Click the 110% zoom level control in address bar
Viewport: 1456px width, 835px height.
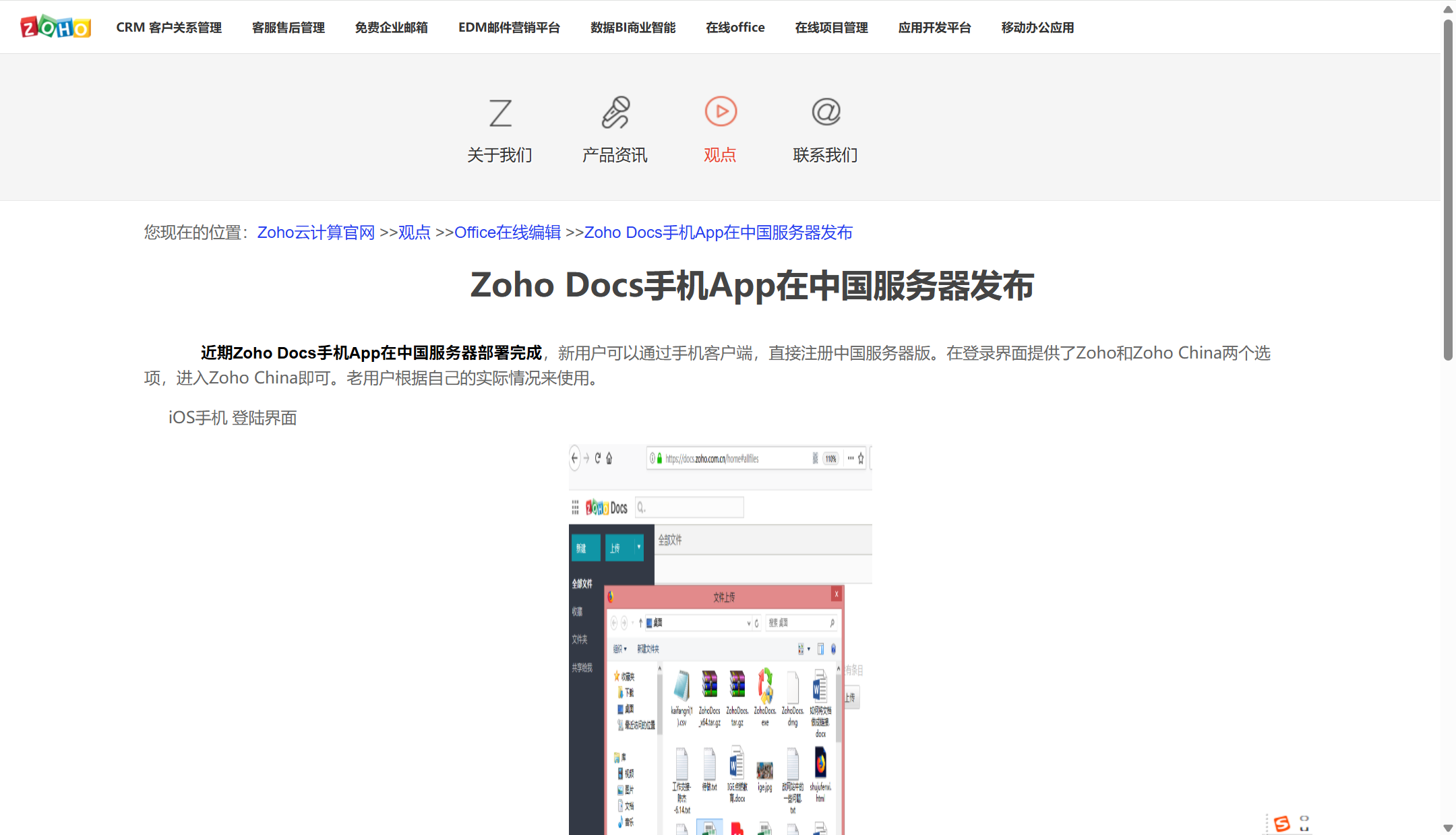tap(830, 458)
